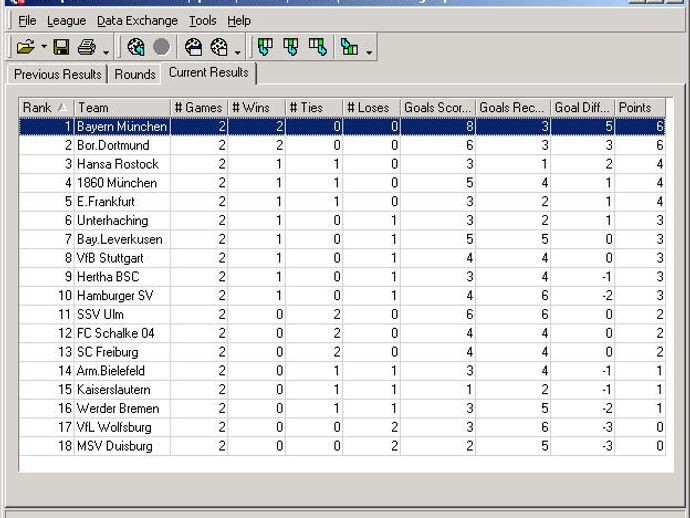Open the dropdown arrow after the soccer ball window icon
Viewport: 690px width, 518px height.
238,53
